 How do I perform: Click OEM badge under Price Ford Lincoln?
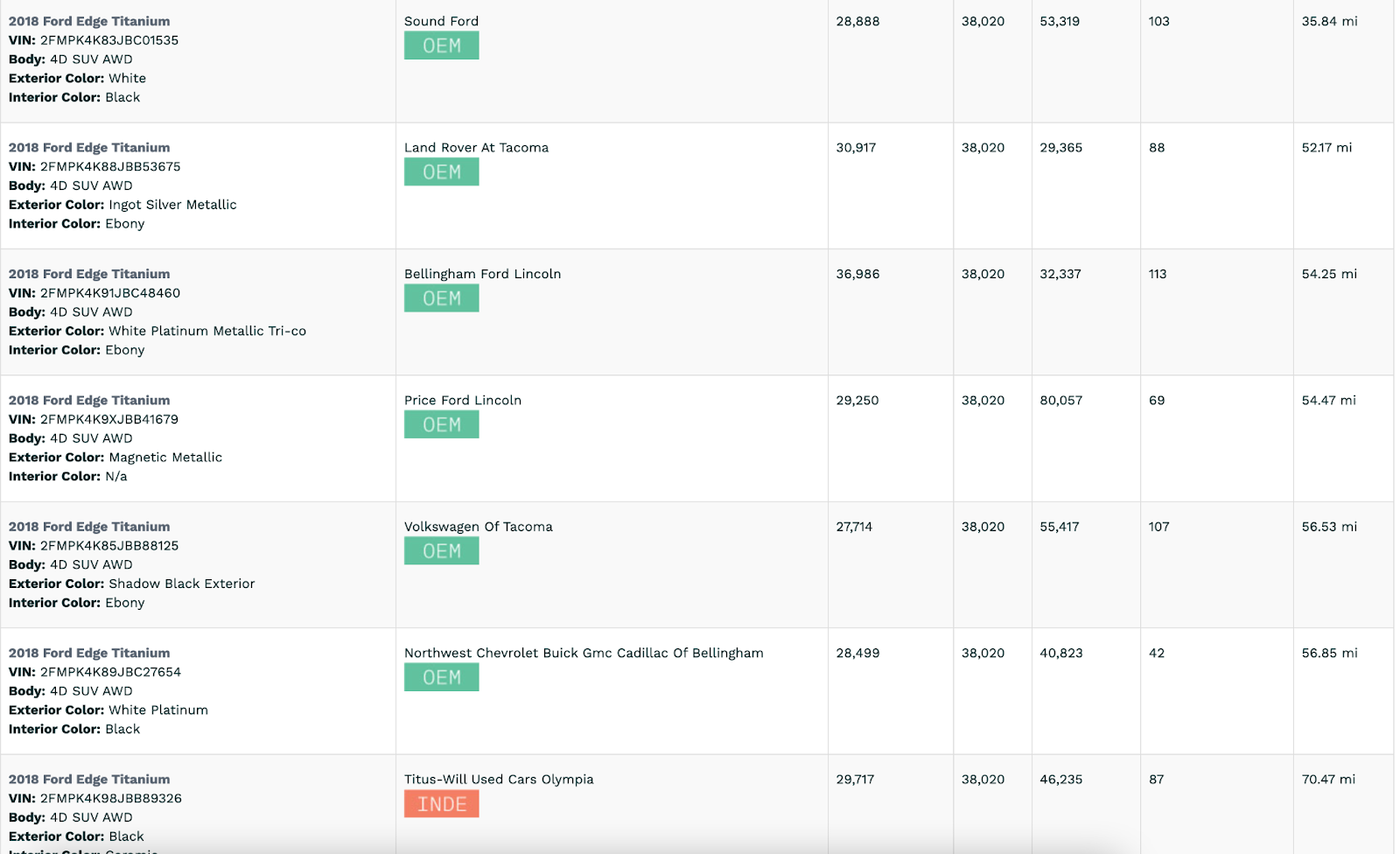[x=441, y=424]
